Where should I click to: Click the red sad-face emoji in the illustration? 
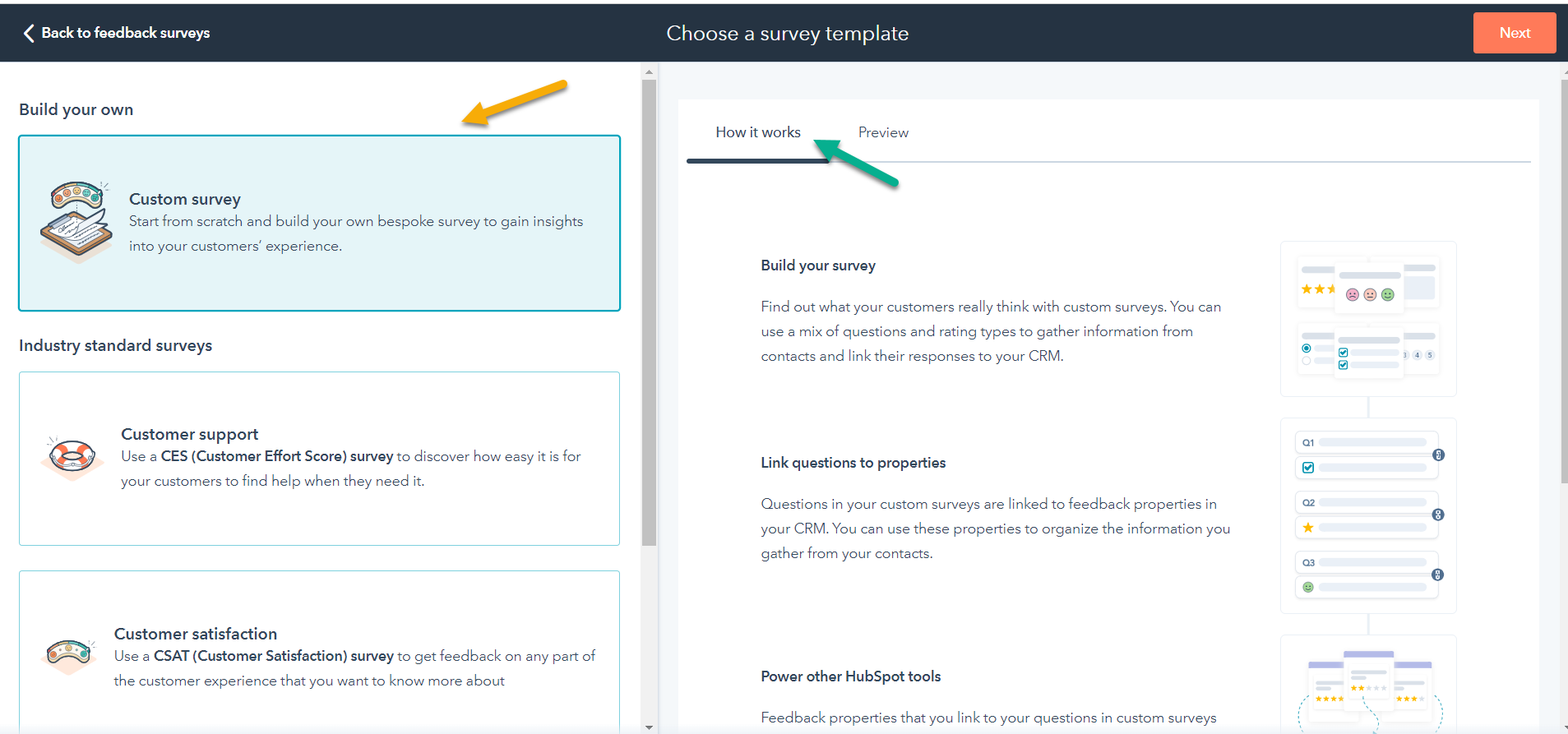coord(1353,294)
